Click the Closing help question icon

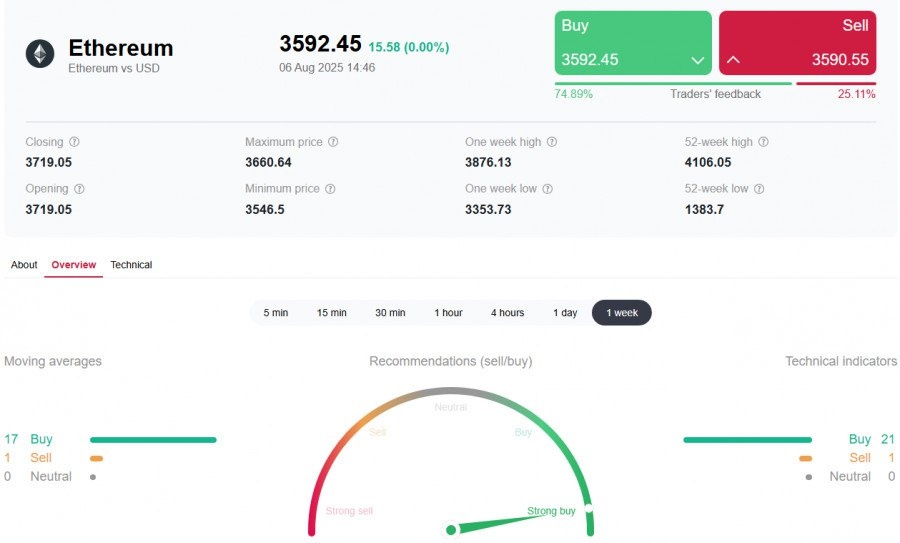[x=75, y=142]
